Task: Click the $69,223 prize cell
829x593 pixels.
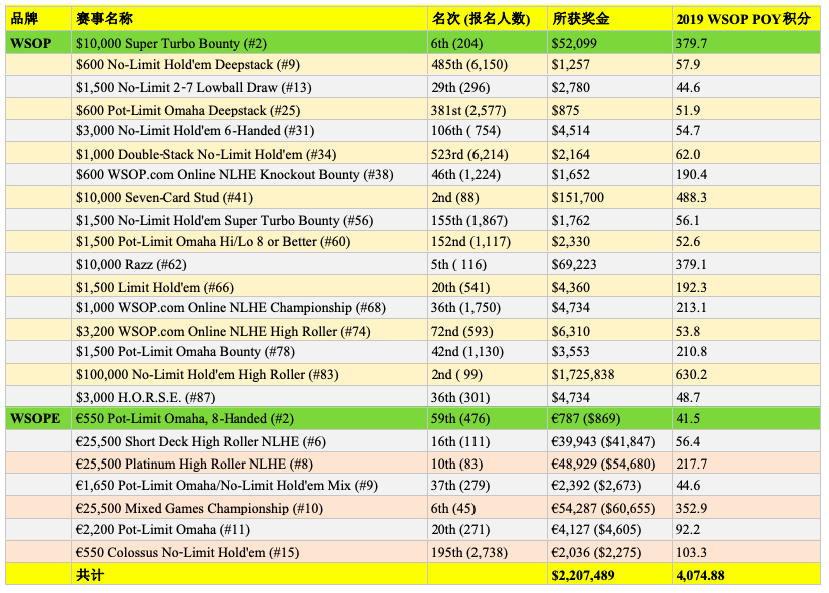Action: [x=610, y=264]
